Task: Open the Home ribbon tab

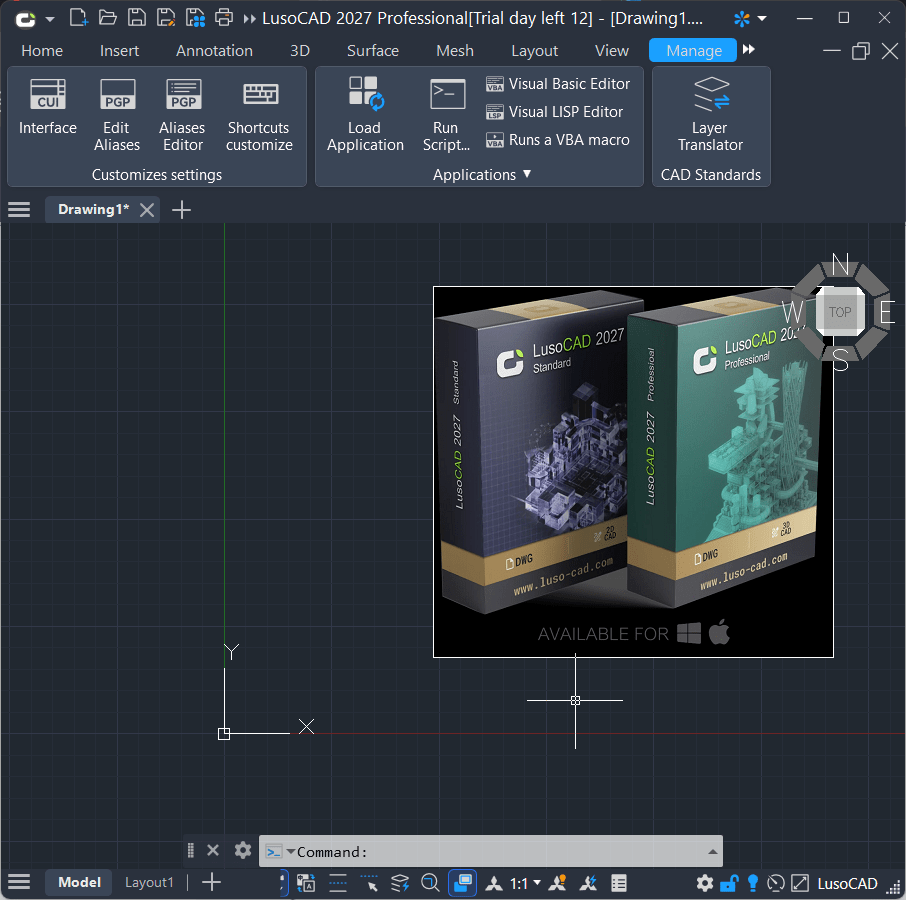Action: pyautogui.click(x=42, y=51)
